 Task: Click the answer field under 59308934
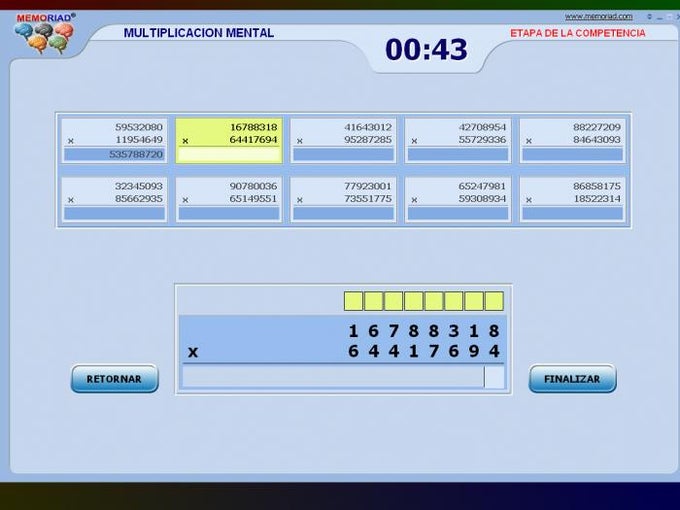click(x=458, y=213)
